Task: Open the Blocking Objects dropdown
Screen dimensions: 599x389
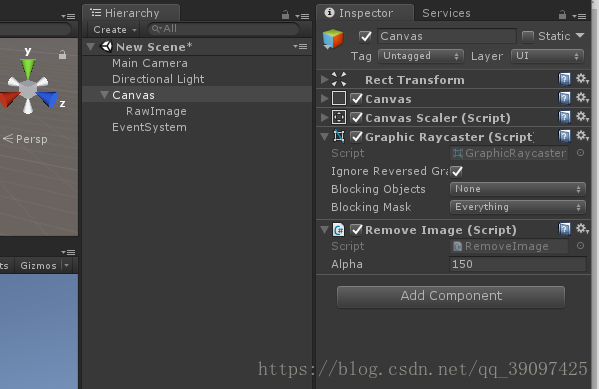Action: pyautogui.click(x=518, y=189)
